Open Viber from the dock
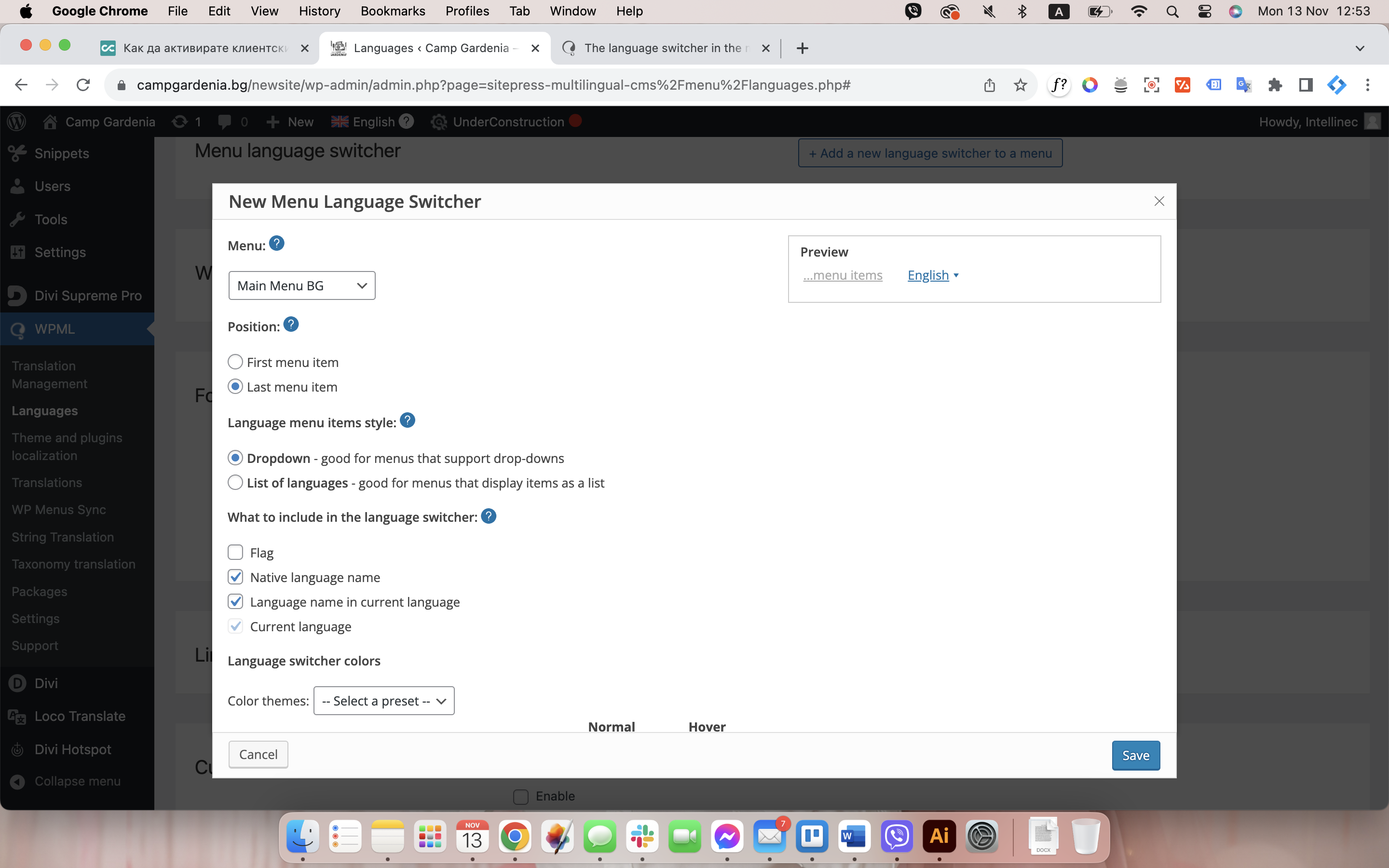 pos(897,837)
